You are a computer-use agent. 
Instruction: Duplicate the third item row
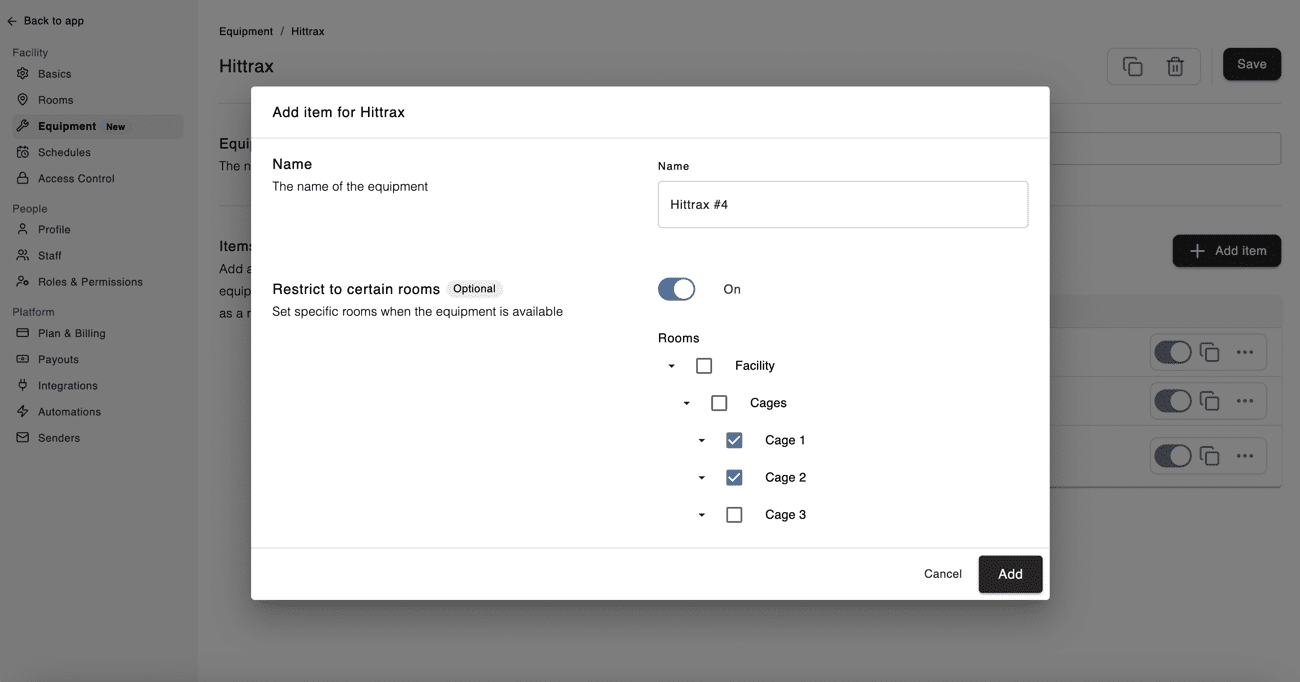pos(1209,456)
